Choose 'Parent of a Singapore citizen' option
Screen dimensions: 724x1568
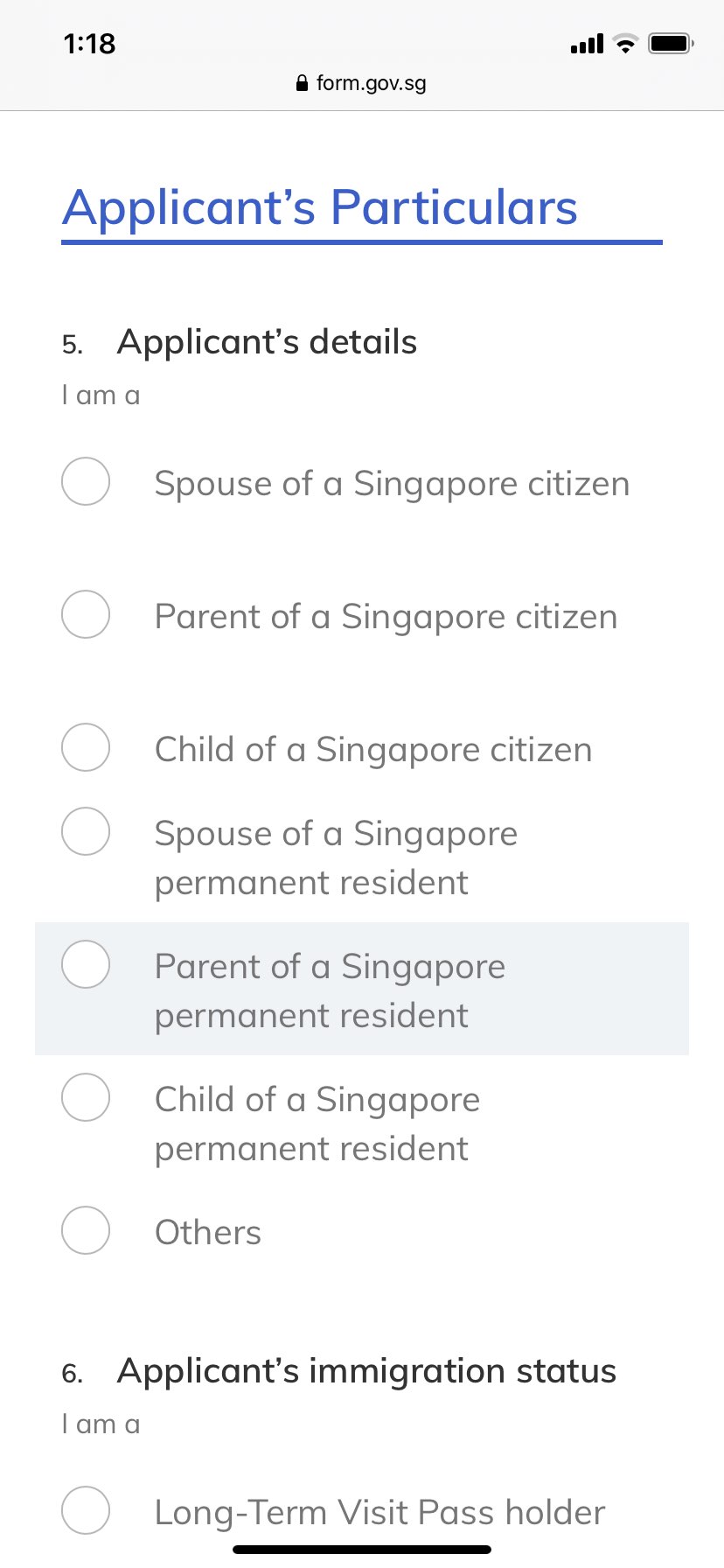coord(86,614)
